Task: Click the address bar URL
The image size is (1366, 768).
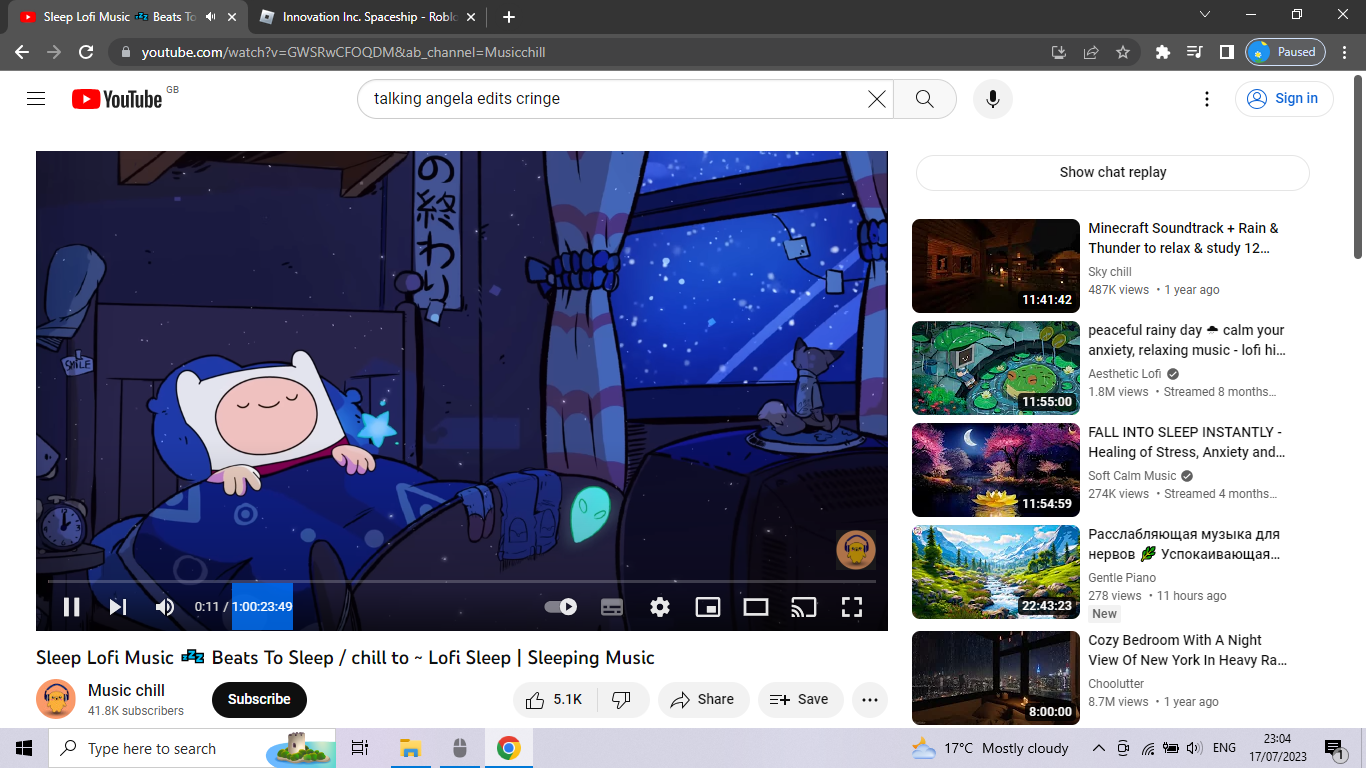Action: (343, 52)
